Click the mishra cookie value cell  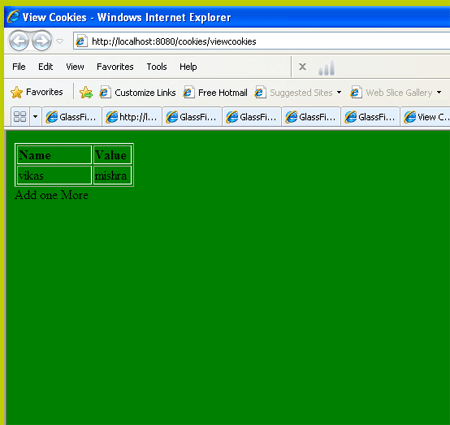[112, 175]
